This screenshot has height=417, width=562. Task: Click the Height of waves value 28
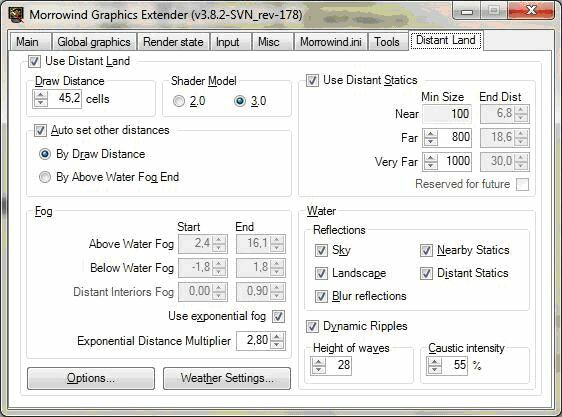pos(339,365)
